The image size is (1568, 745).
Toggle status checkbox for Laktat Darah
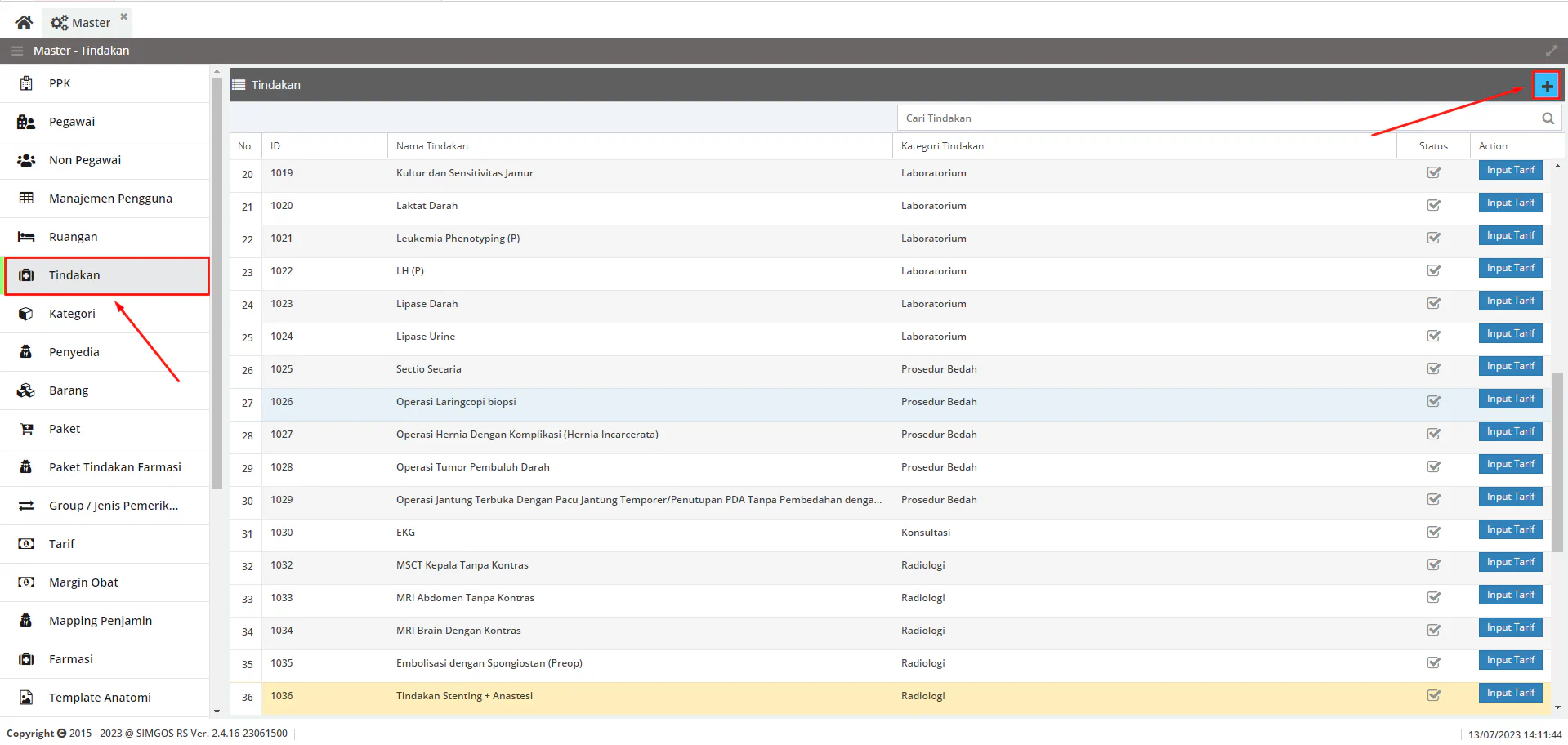point(1433,205)
